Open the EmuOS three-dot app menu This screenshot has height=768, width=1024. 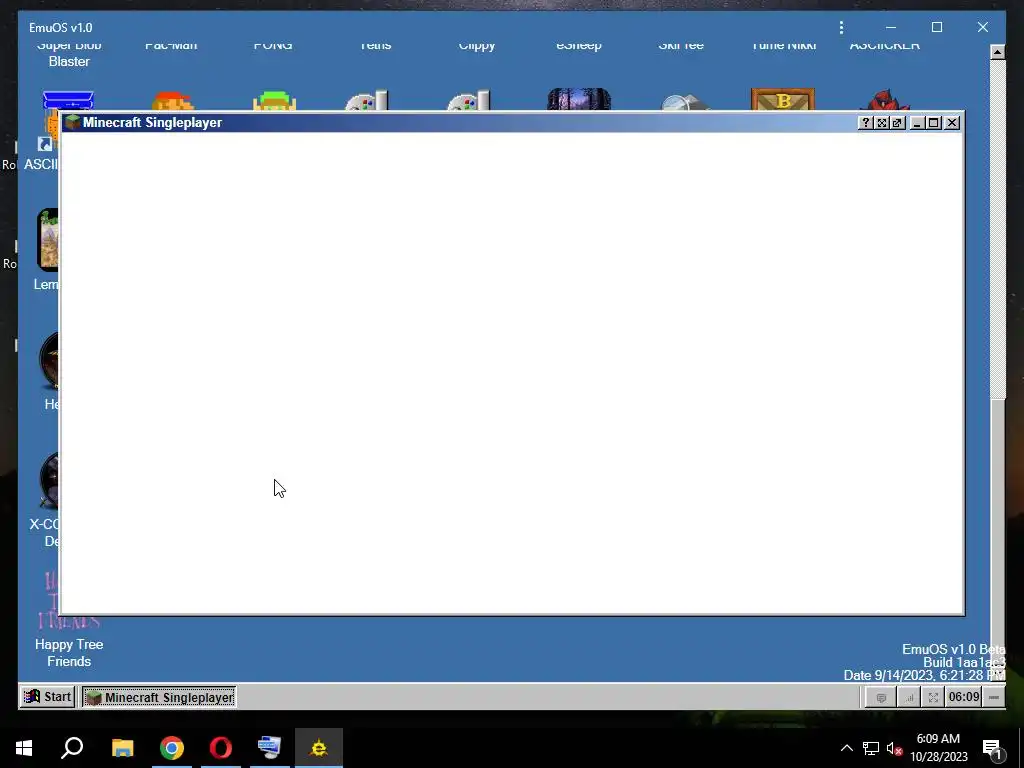(x=841, y=27)
